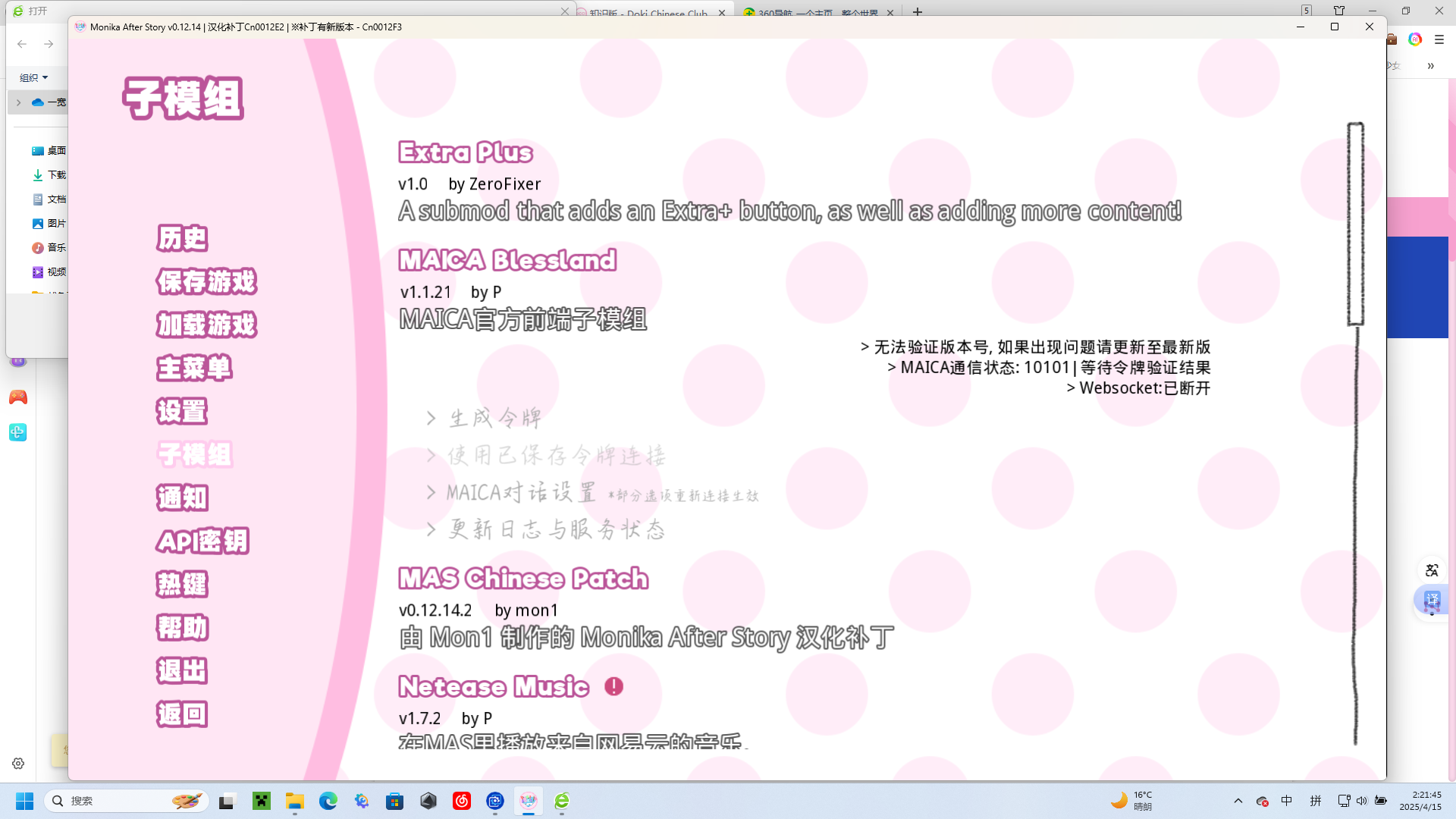This screenshot has width=1456, height=819.
Task: Click the red game controller sidebar icon
Action: [x=18, y=397]
